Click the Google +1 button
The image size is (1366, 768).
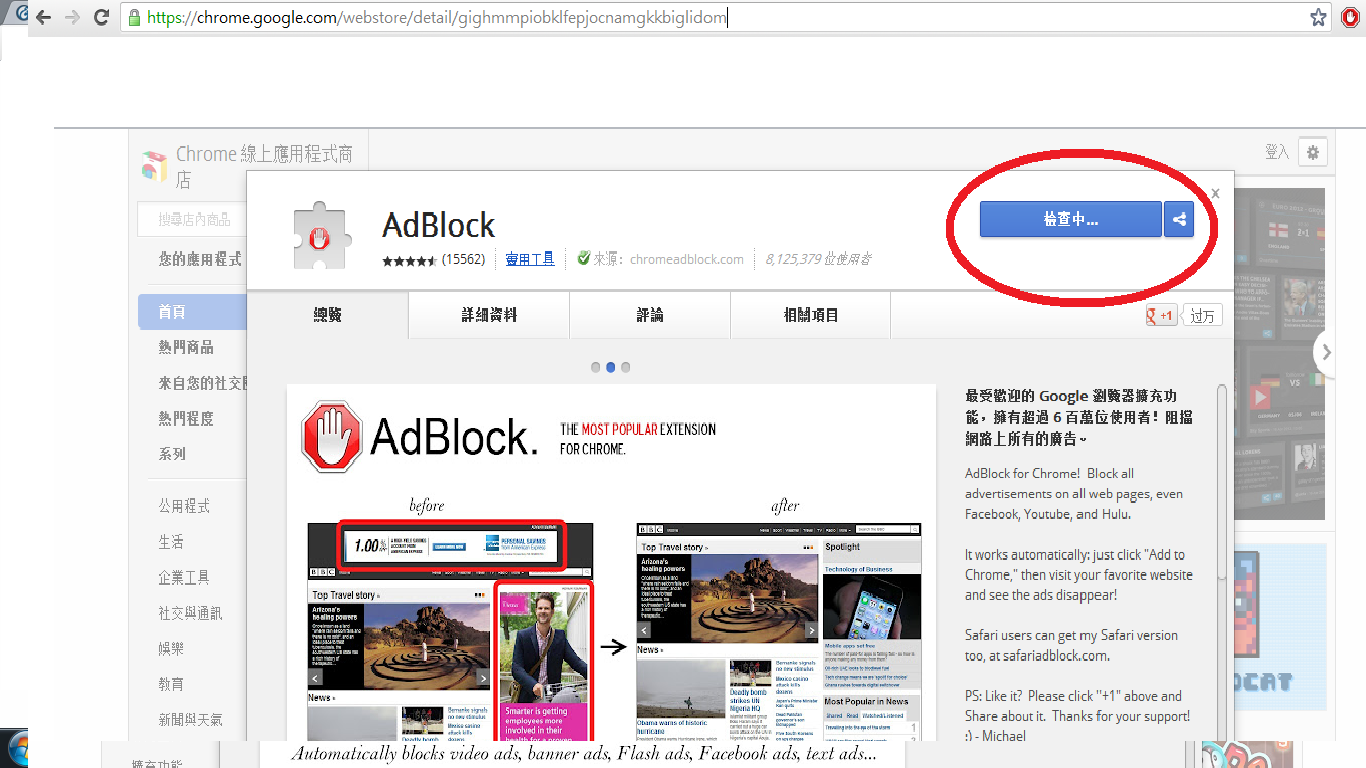tap(1162, 316)
